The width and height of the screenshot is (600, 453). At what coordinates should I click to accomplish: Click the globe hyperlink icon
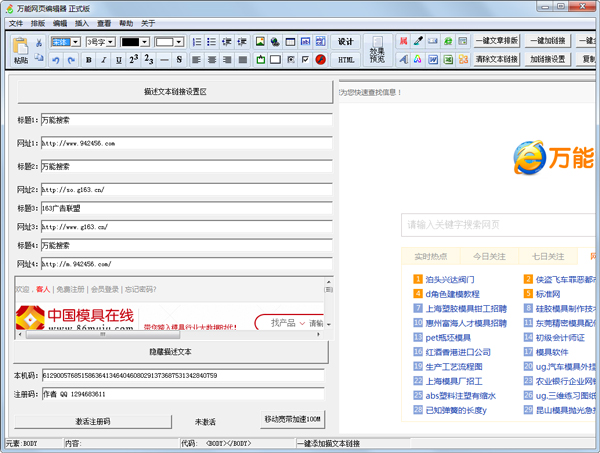(x=275, y=41)
